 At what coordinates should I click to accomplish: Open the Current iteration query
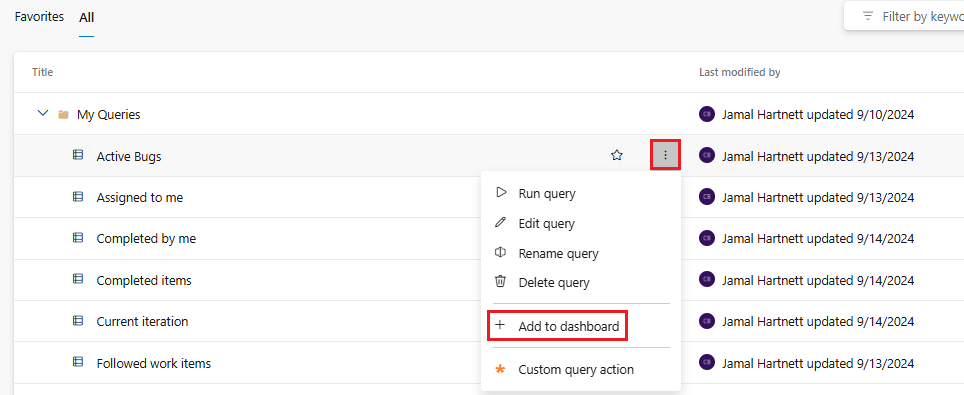[x=142, y=322]
